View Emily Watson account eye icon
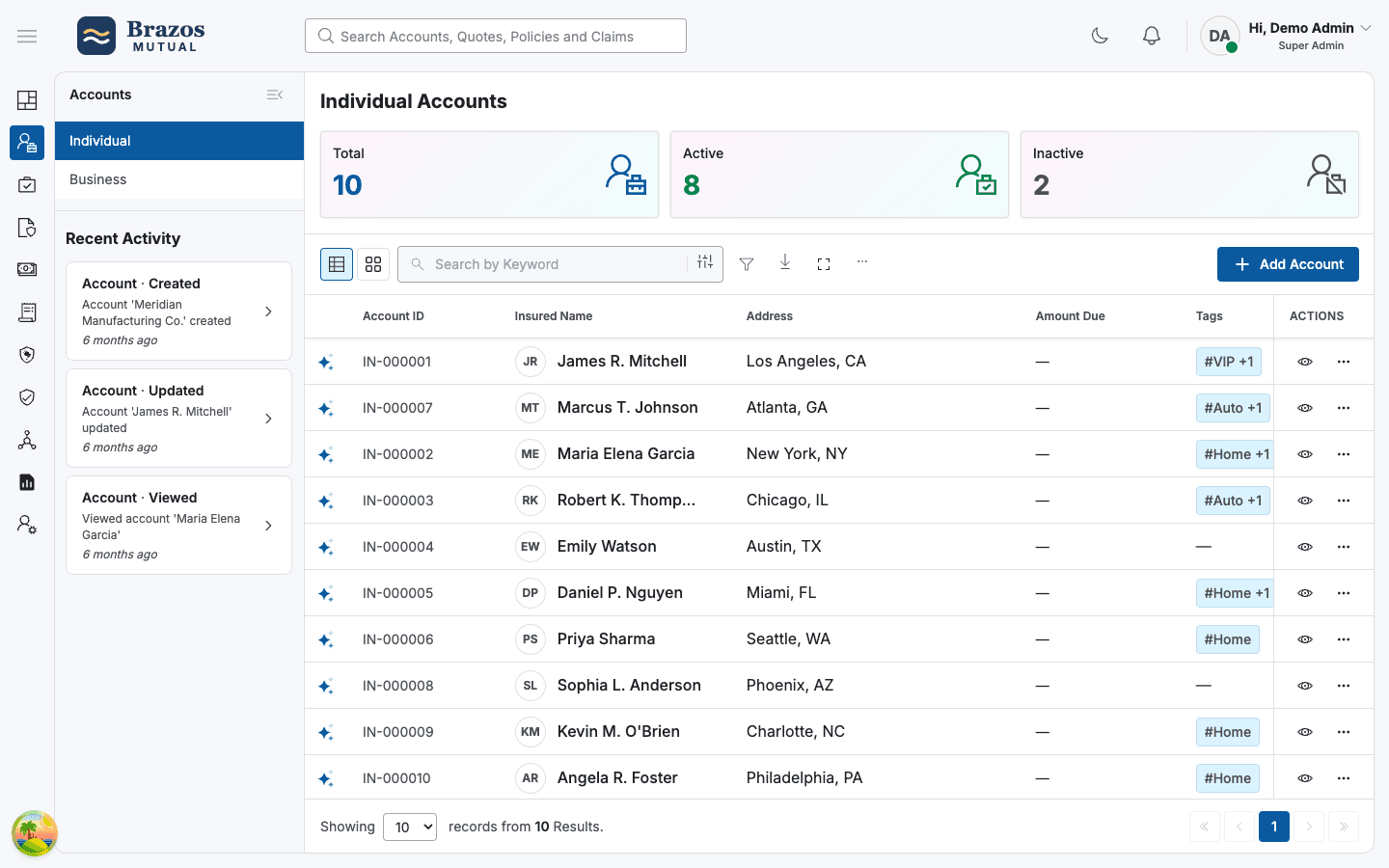This screenshot has height=868, width=1389. pos(1305,547)
